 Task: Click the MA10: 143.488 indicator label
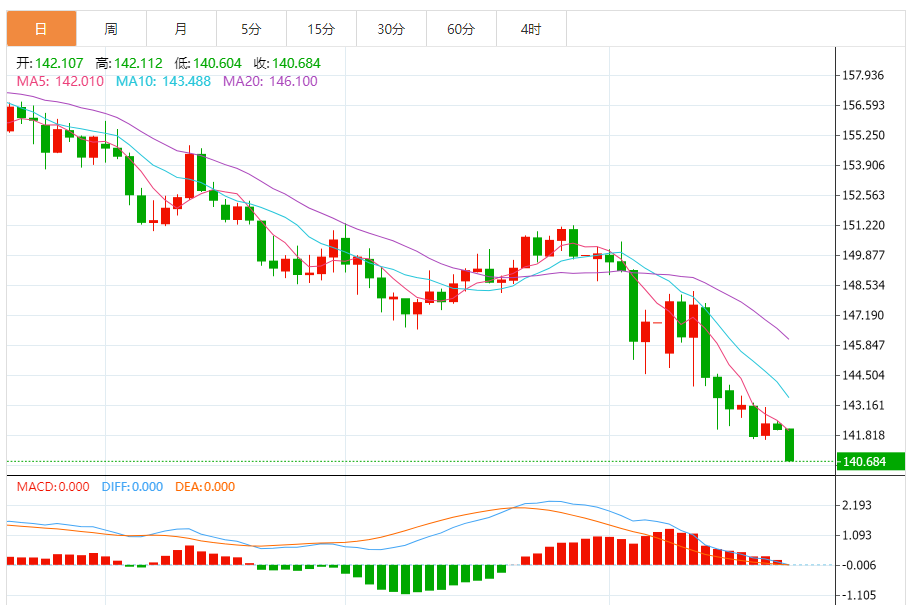(164, 81)
